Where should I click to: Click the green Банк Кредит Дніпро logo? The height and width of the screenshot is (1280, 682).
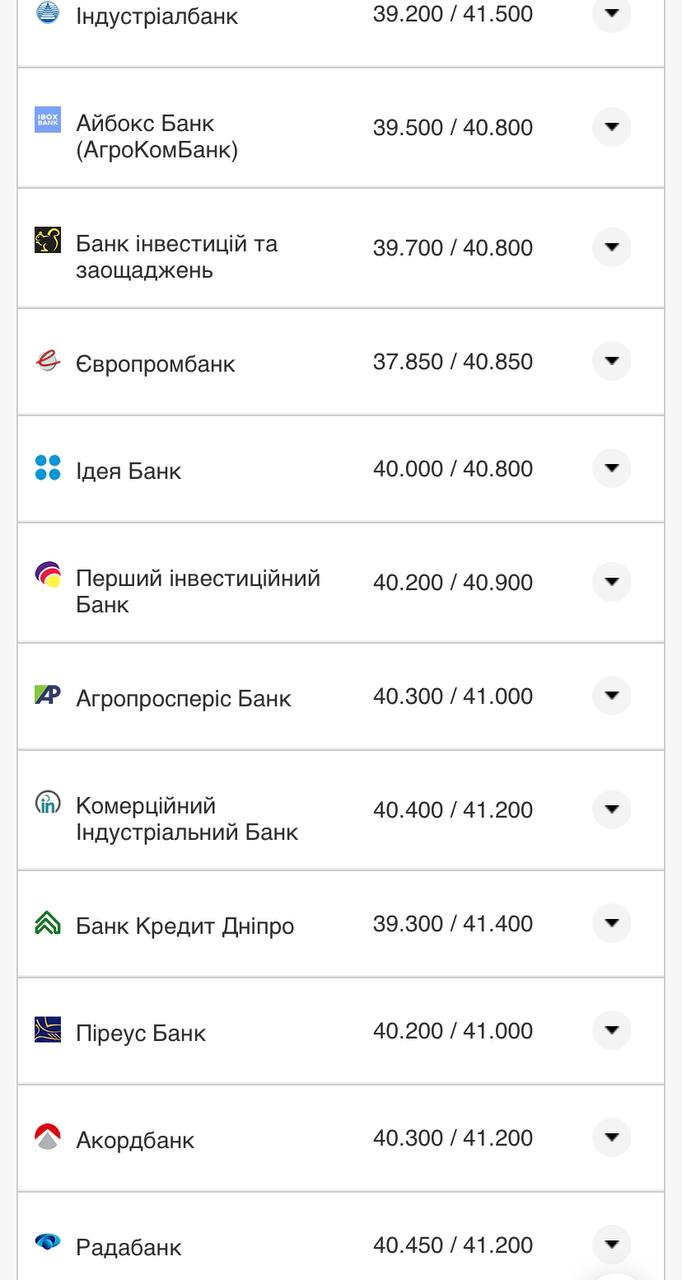point(45,924)
